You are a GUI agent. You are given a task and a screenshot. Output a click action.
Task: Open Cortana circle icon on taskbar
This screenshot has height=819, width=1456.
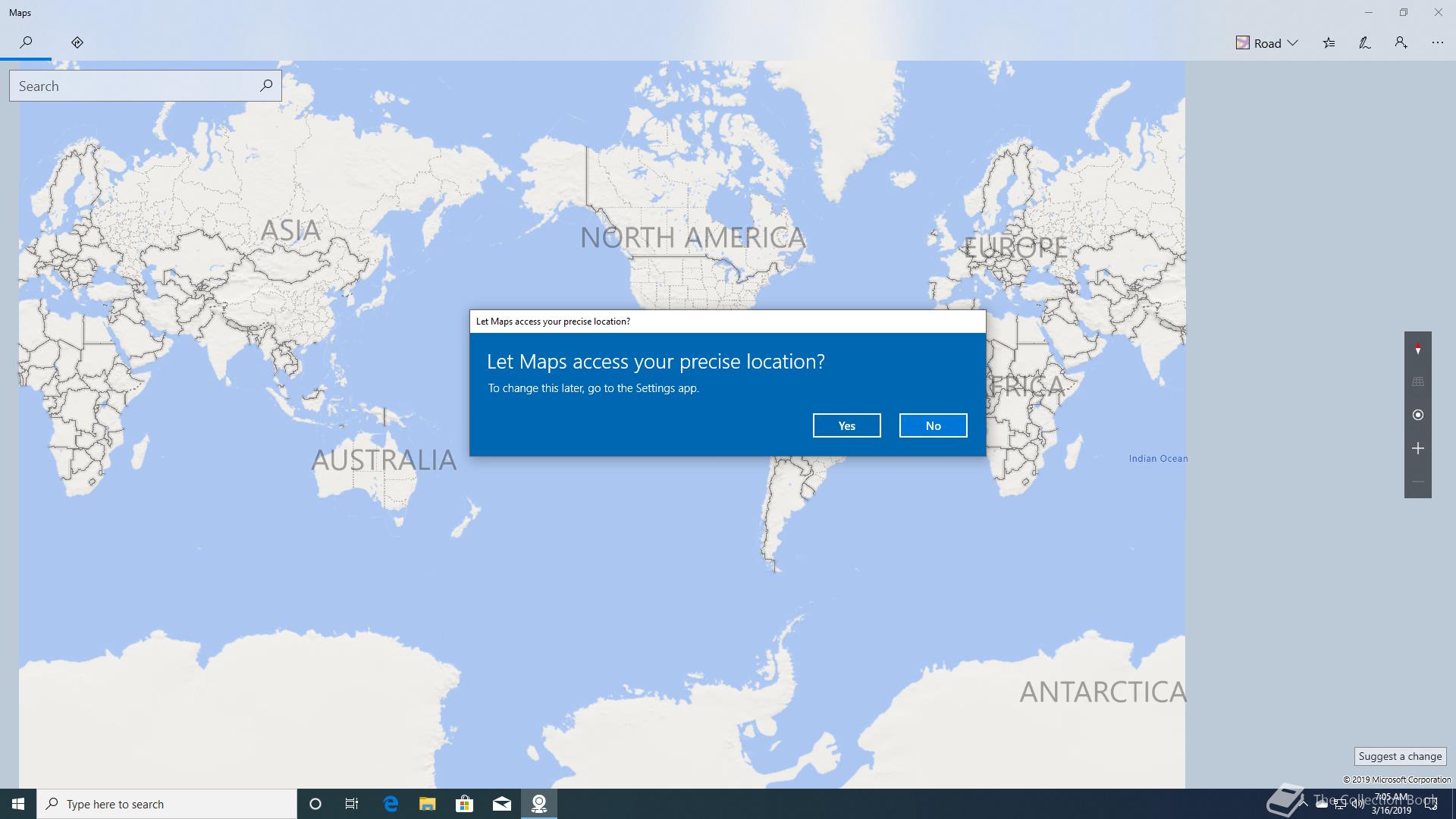coord(315,804)
